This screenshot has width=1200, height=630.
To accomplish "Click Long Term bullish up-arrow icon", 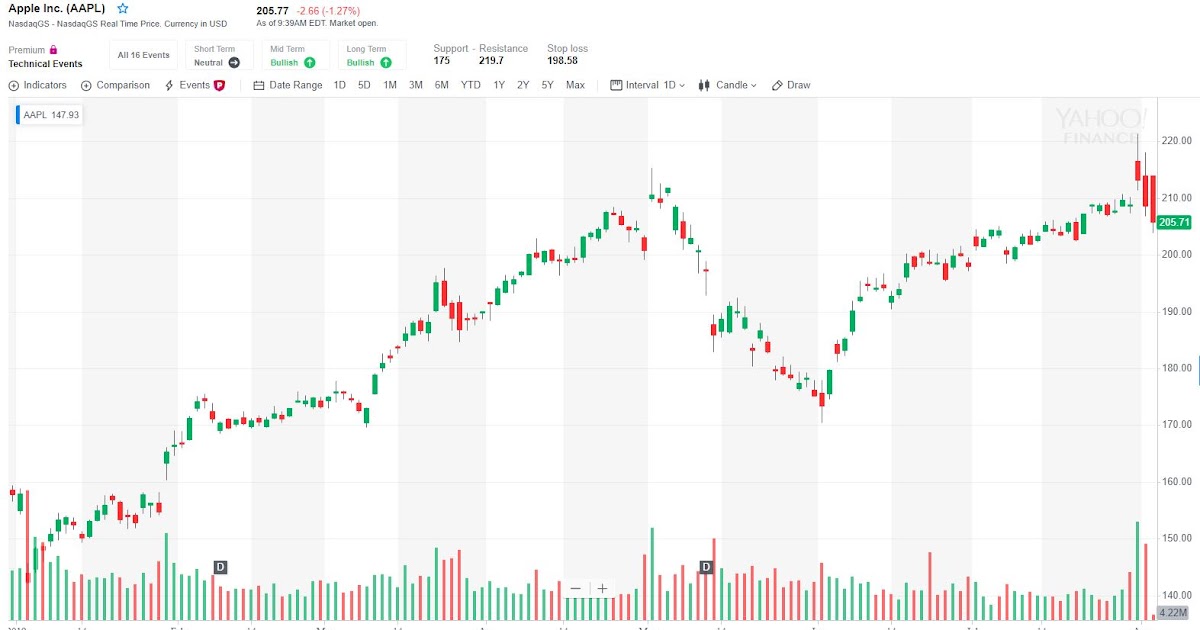I will click(385, 62).
